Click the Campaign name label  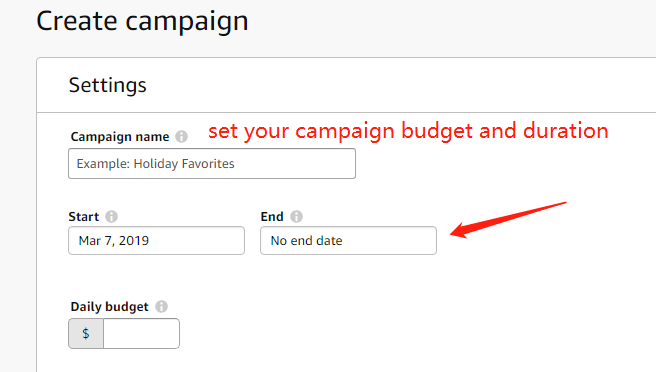tap(120, 137)
